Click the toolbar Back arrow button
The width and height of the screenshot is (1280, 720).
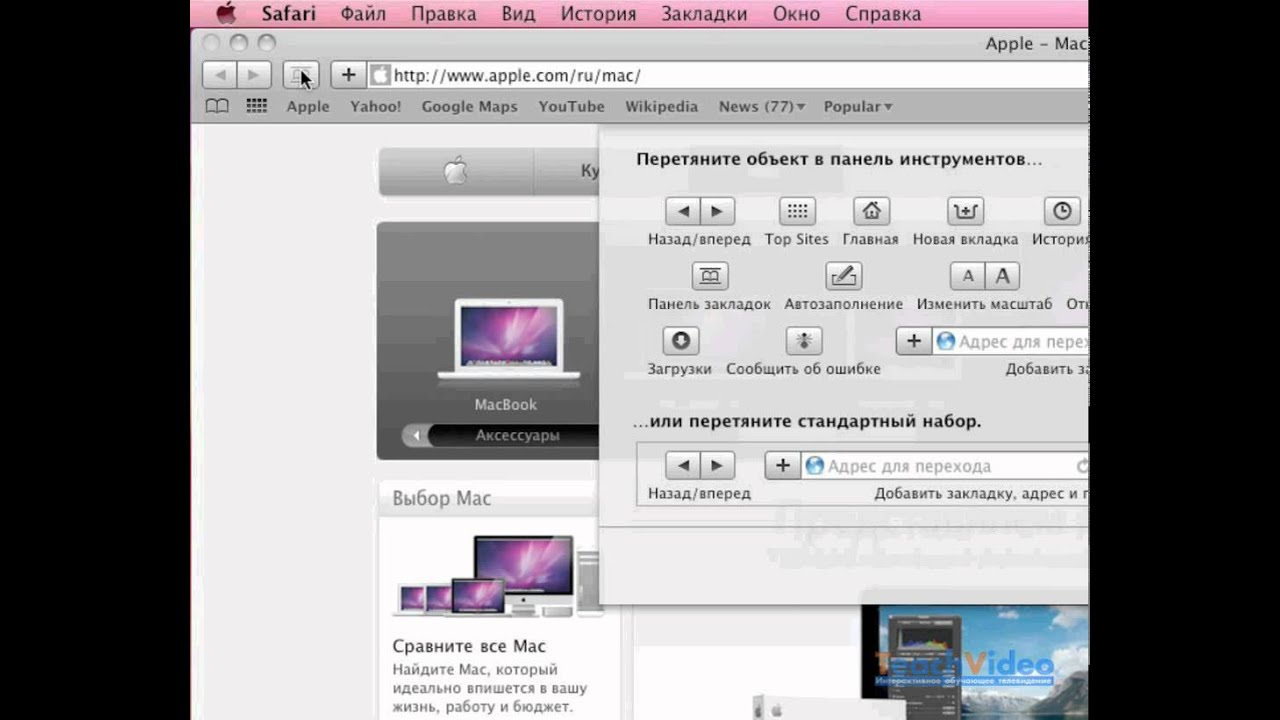[x=220, y=75]
